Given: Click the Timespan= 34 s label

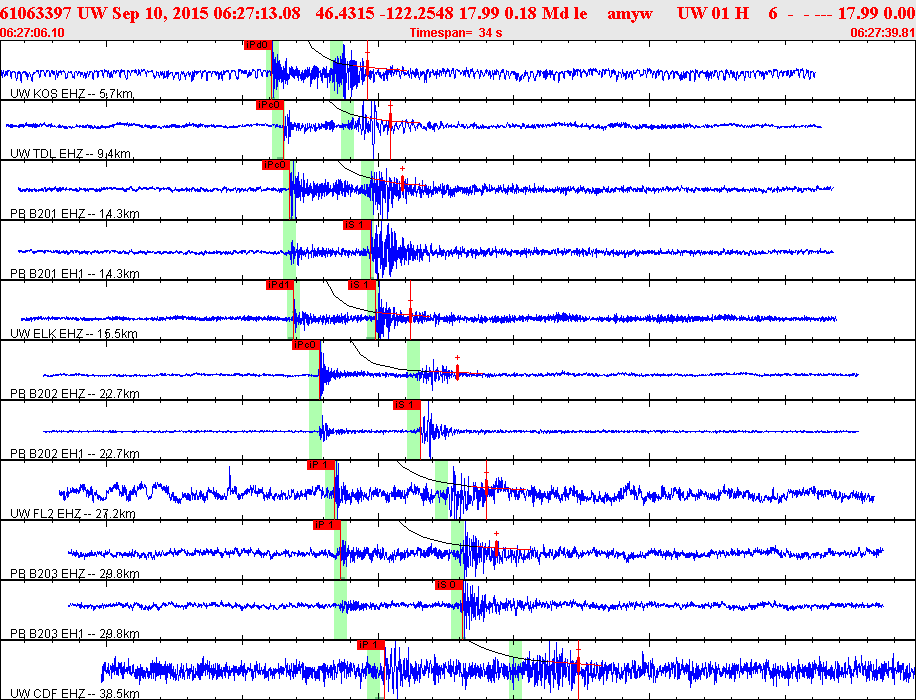Looking at the screenshot, I should pyautogui.click(x=456, y=33).
